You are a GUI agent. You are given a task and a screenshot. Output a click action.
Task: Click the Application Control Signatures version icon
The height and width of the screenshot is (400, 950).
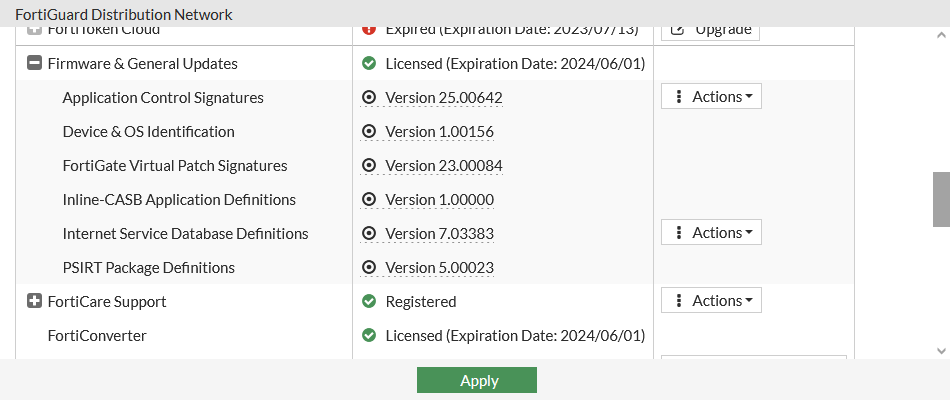click(369, 98)
